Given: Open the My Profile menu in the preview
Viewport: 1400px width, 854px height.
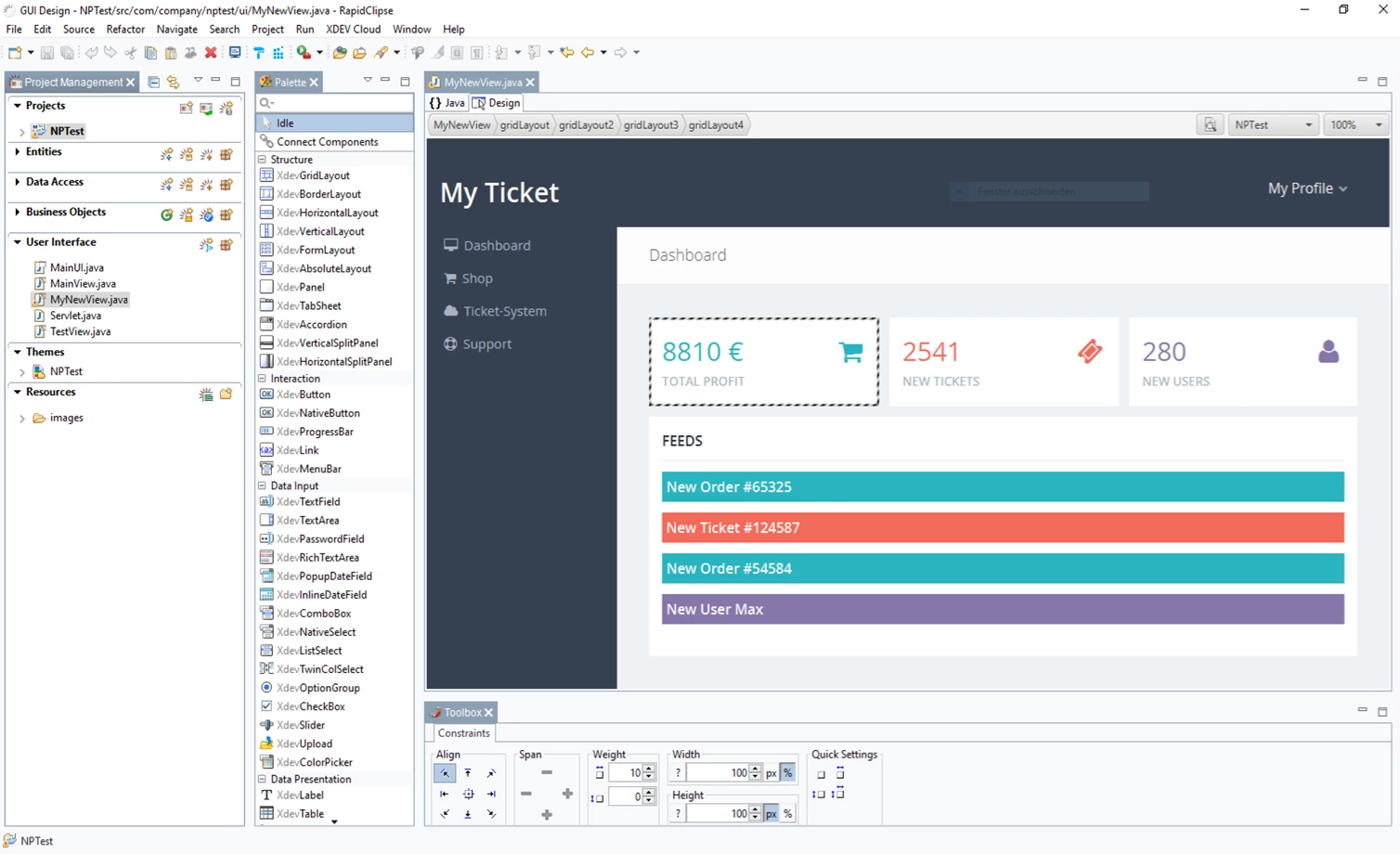Looking at the screenshot, I should tap(1306, 188).
